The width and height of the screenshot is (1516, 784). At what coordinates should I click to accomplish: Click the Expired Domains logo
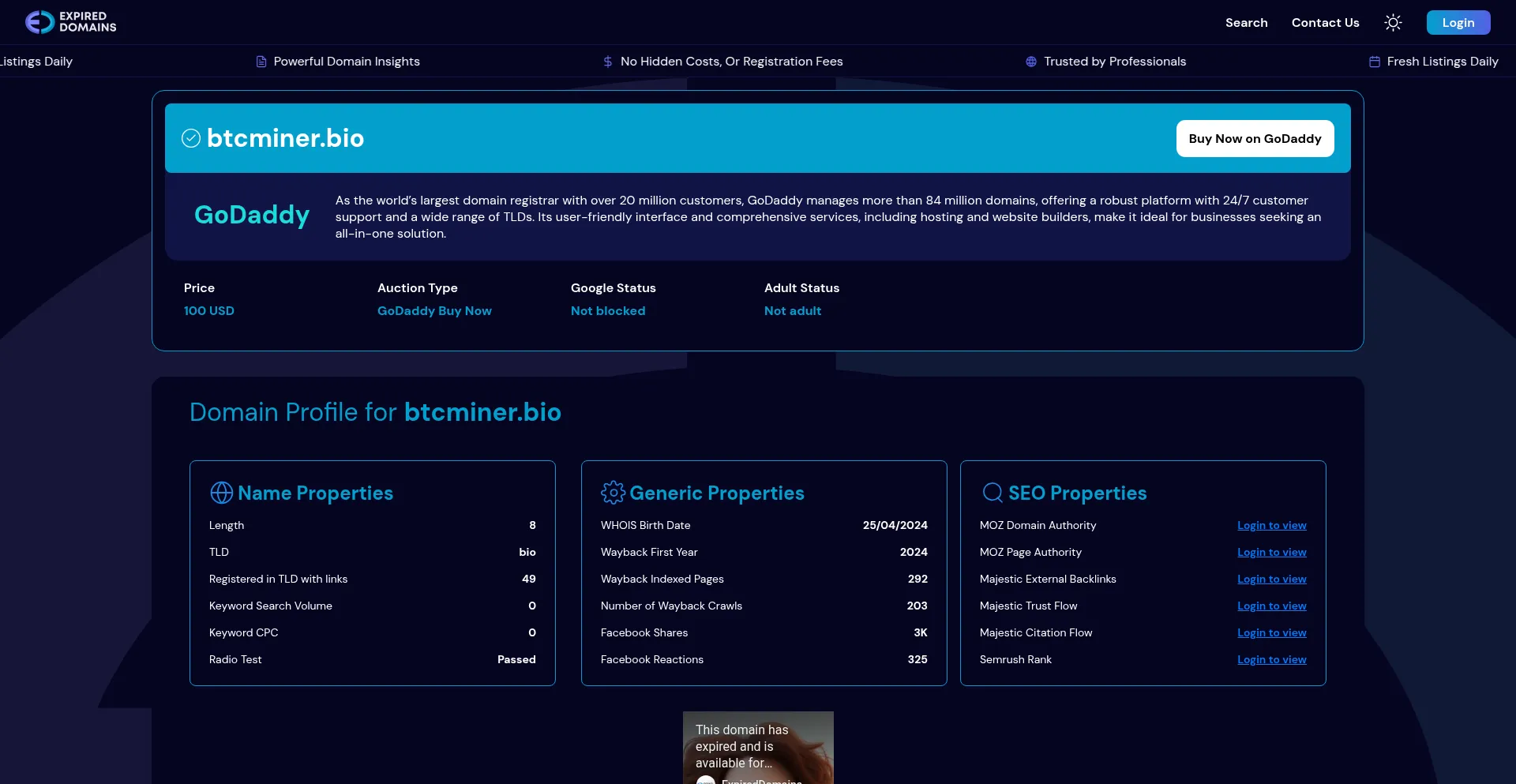(70, 22)
